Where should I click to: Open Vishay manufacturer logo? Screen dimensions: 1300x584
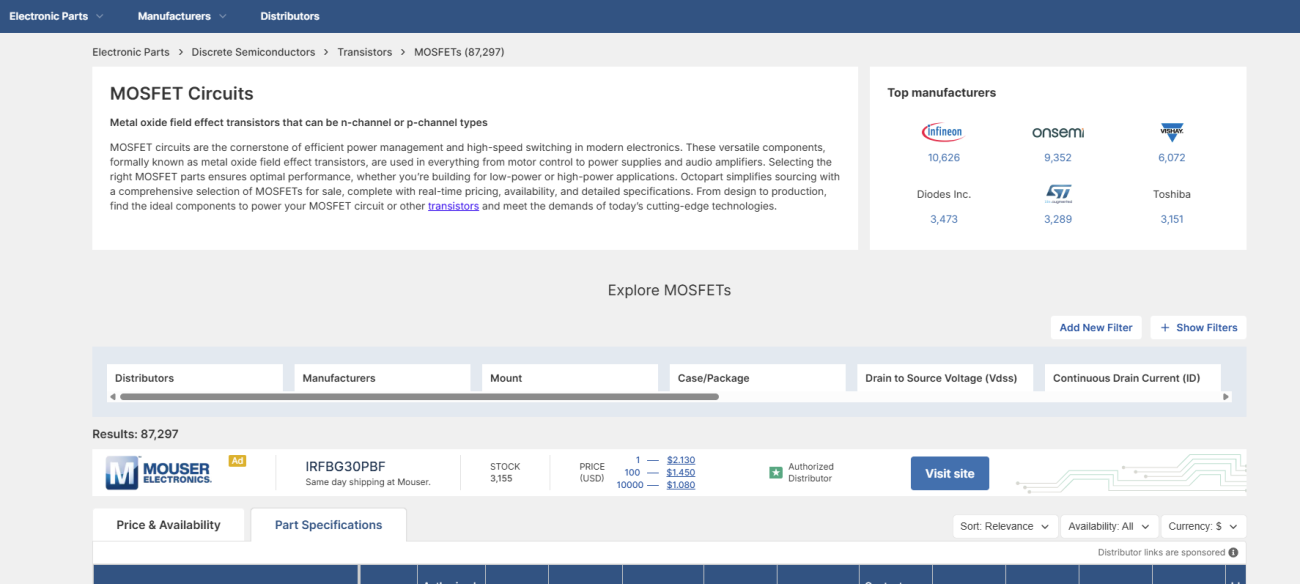(1172, 132)
